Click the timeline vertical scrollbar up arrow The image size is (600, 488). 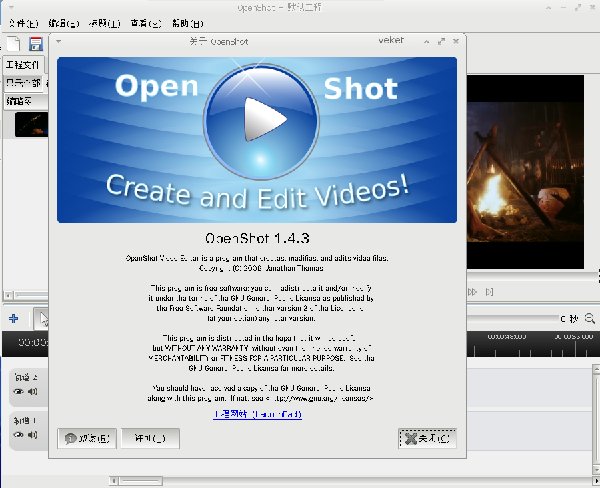pyautogui.click(x=596, y=368)
